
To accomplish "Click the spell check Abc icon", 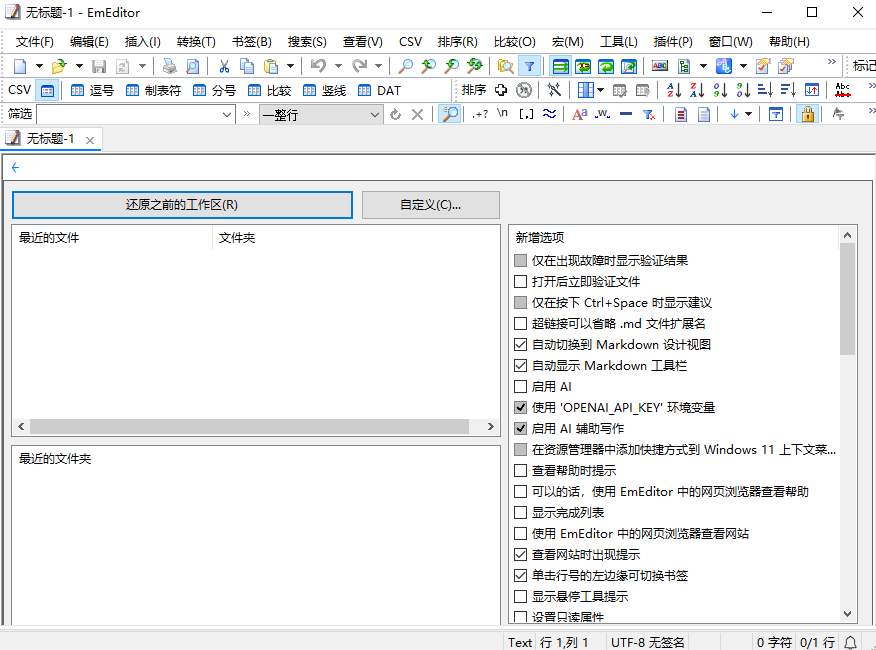I will point(842,89).
